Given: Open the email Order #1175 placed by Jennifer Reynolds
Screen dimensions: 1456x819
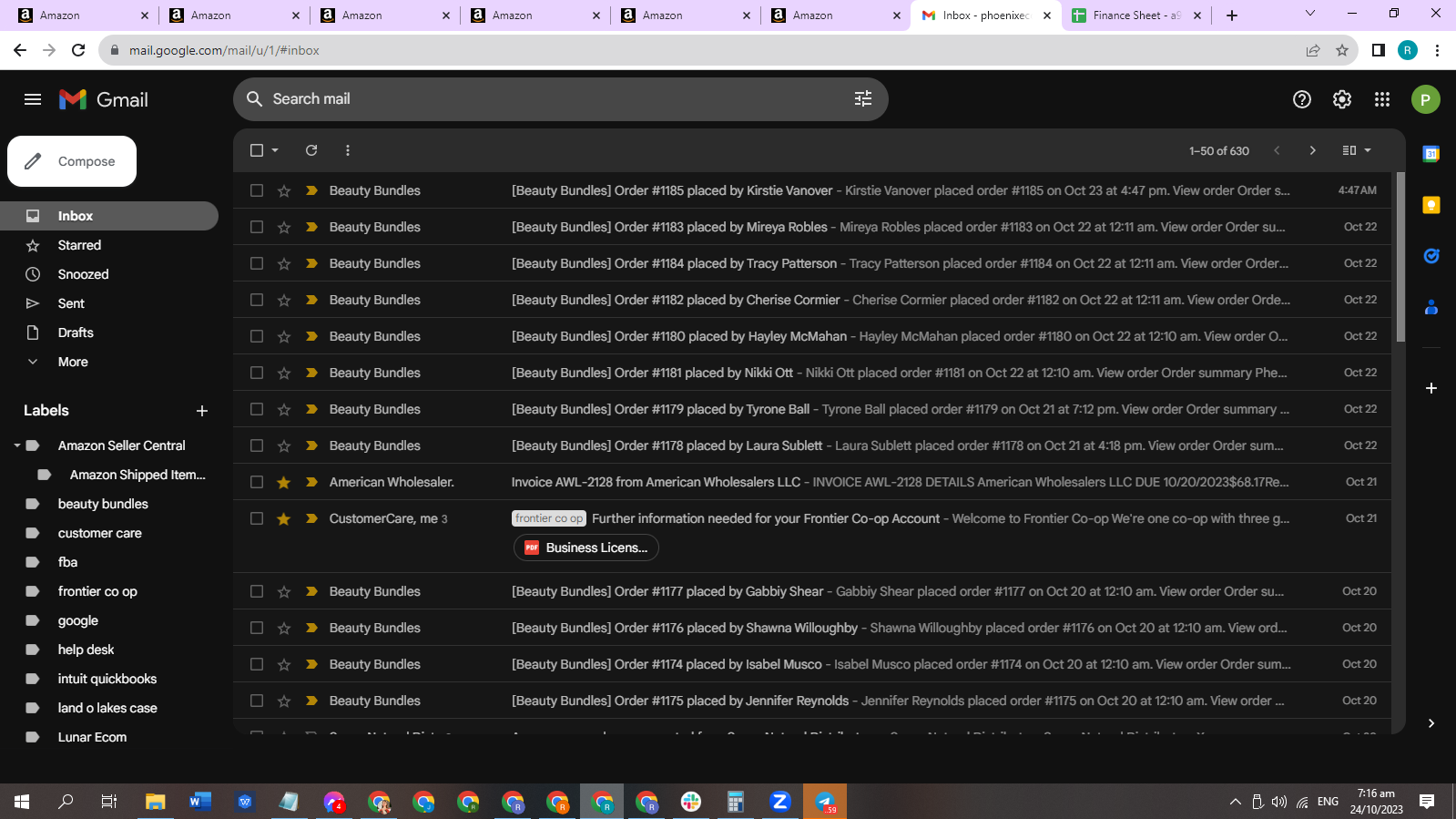Looking at the screenshot, I should tap(812, 701).
